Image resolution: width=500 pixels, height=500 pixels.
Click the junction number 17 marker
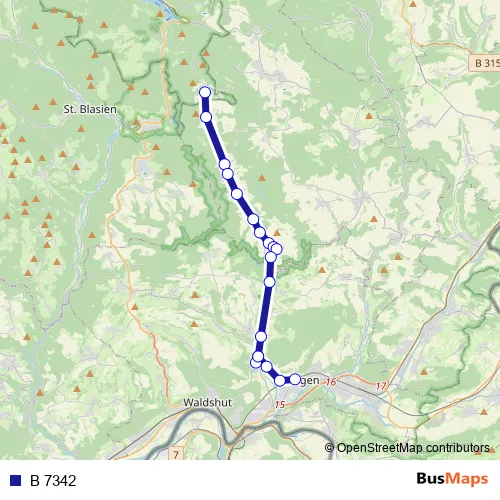[381, 386]
